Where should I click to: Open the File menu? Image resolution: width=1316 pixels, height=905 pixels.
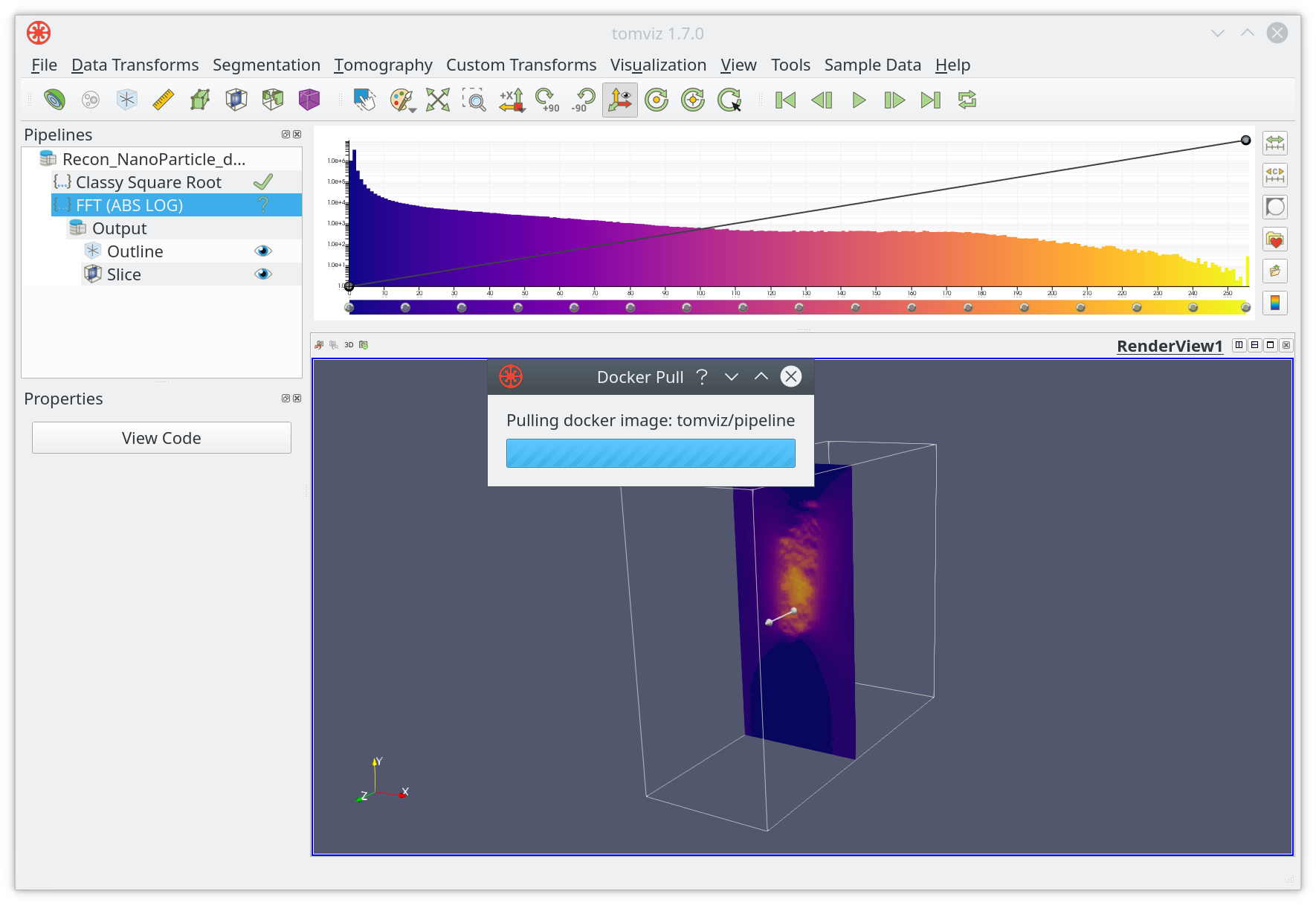pyautogui.click(x=44, y=65)
